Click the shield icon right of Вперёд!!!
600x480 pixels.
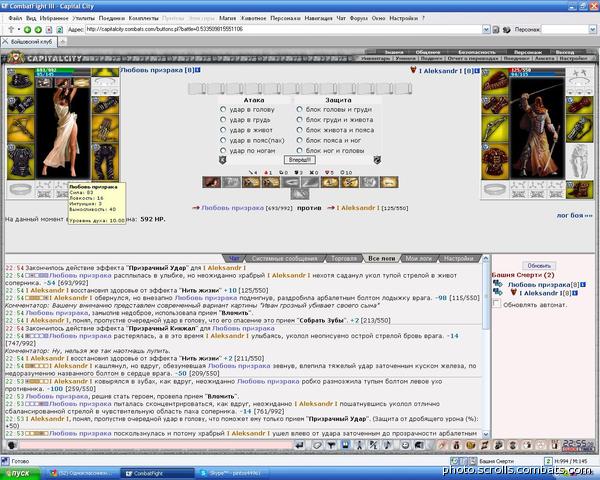pyautogui.click(x=377, y=160)
